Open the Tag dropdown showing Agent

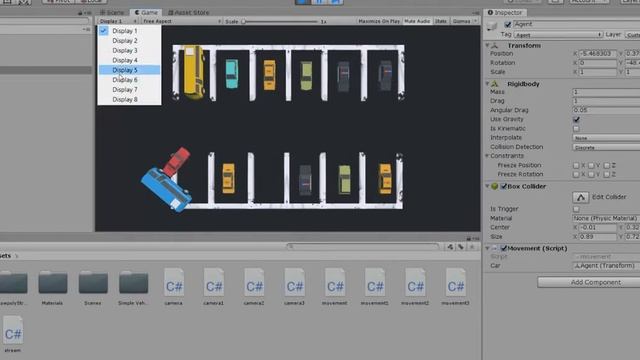558,35
